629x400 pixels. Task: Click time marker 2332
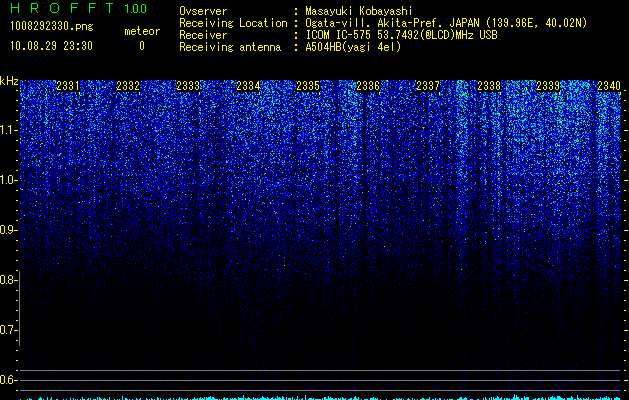coord(128,85)
